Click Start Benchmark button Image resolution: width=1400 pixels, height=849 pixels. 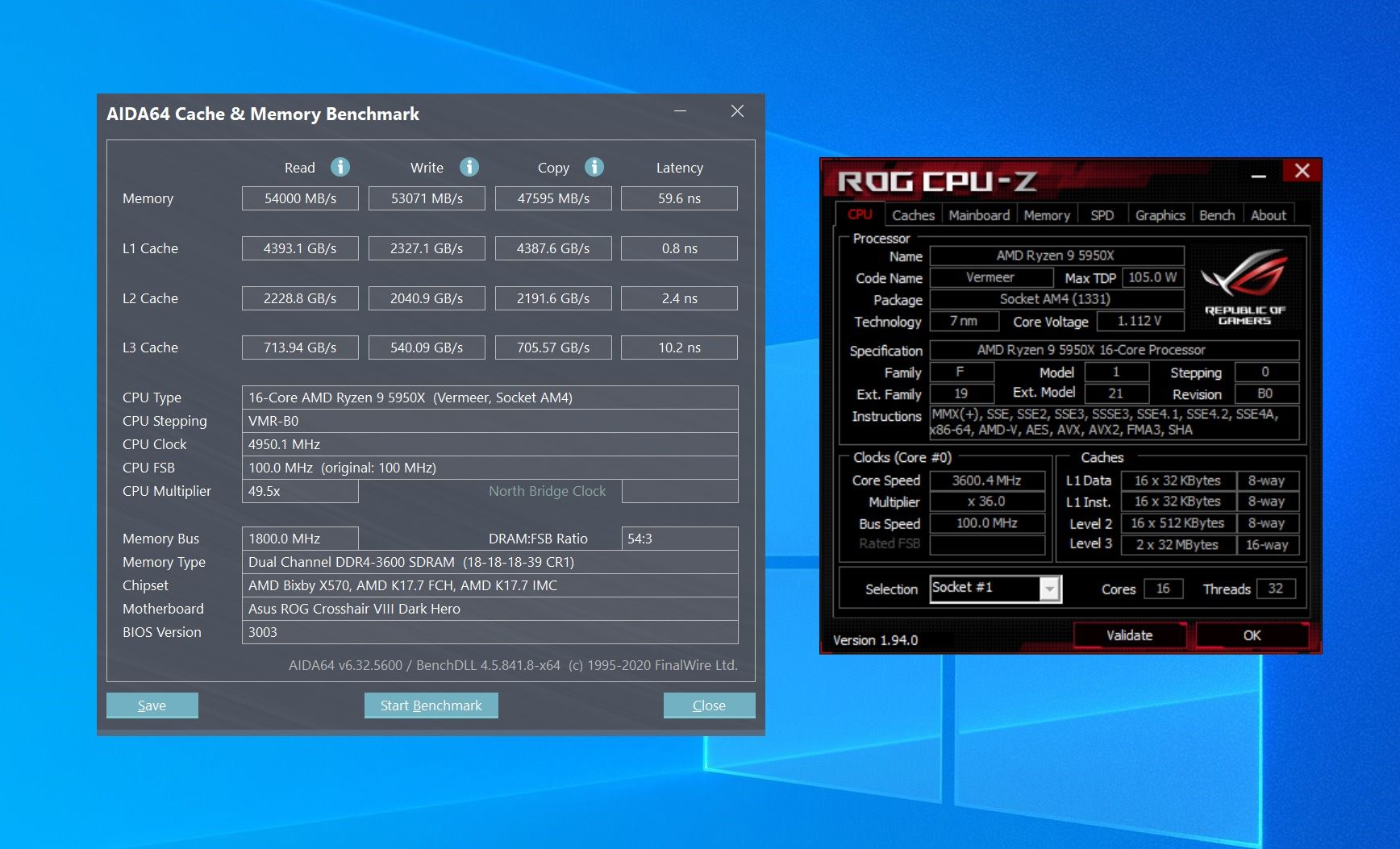pos(431,705)
